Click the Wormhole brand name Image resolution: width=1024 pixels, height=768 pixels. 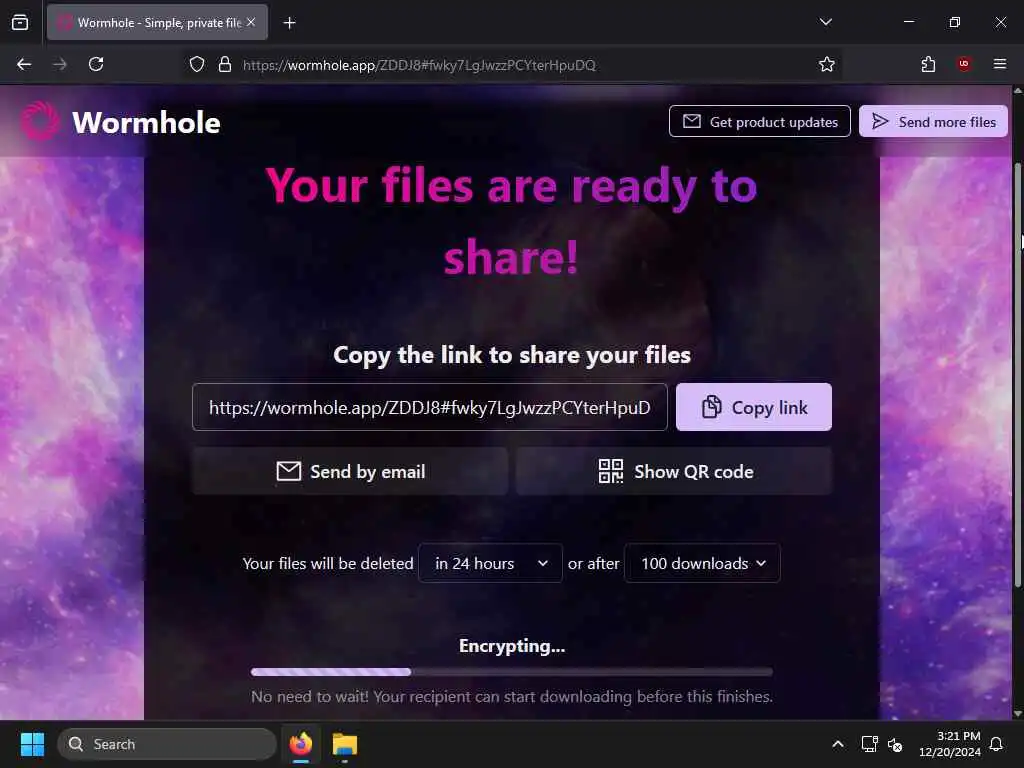(146, 123)
